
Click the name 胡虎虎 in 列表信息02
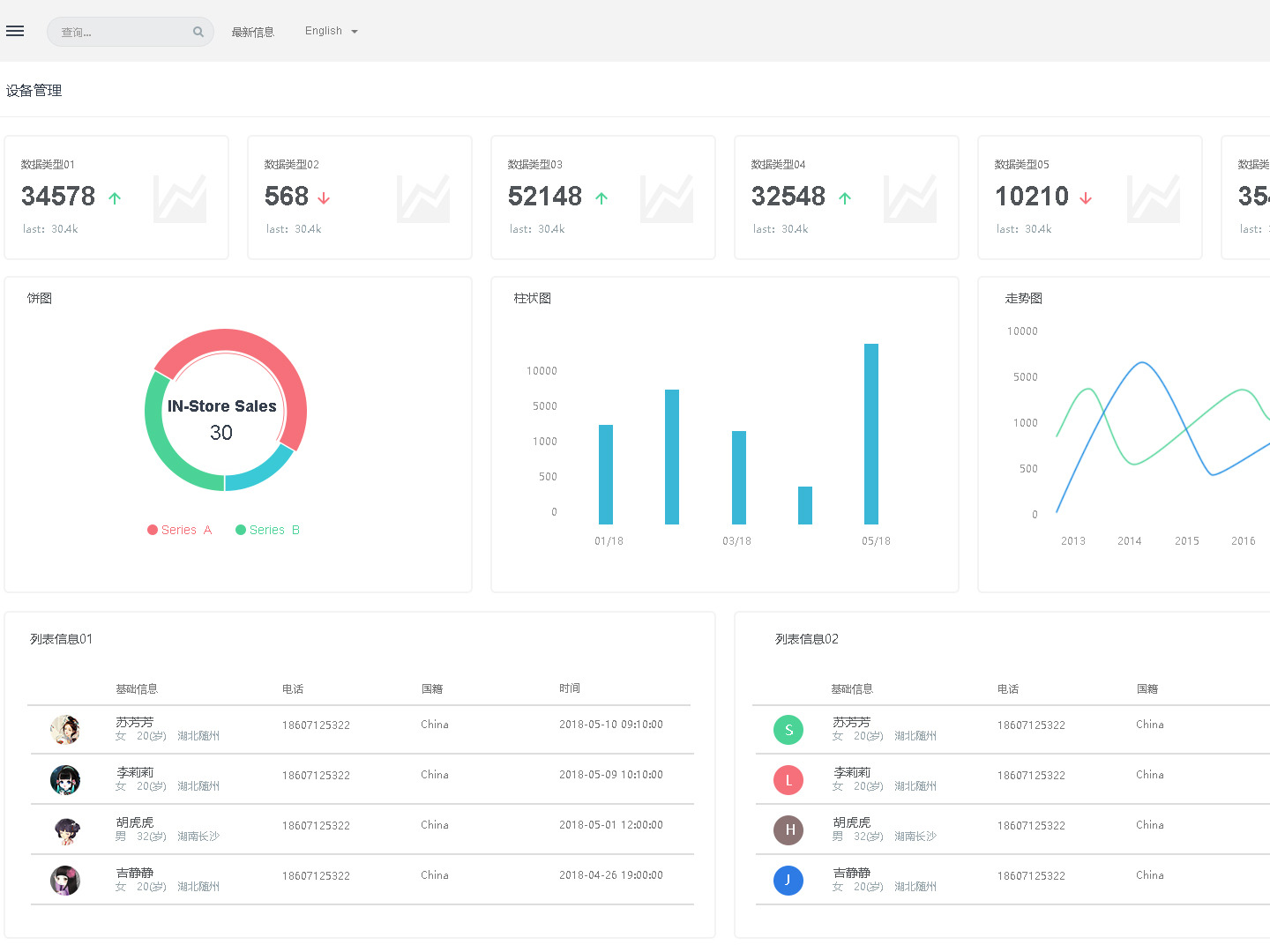pos(852,822)
